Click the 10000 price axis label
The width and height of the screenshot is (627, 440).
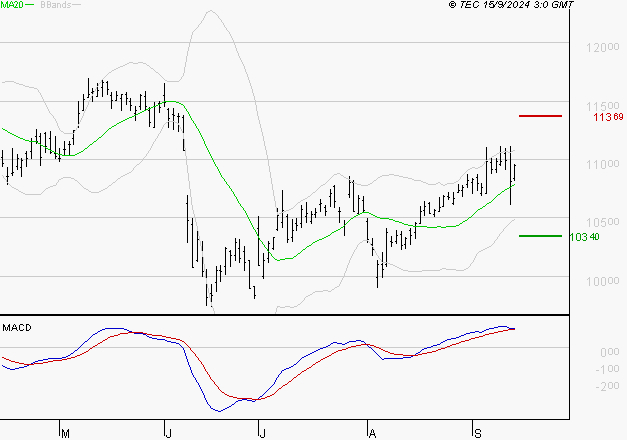tap(603, 281)
